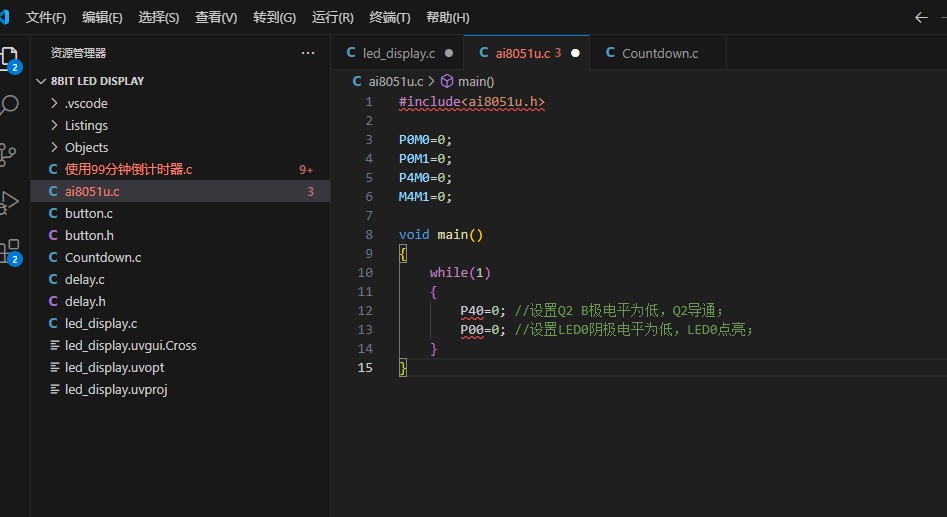
Task: Click unsaved dot on led_display.c tab
Action: coord(449,53)
